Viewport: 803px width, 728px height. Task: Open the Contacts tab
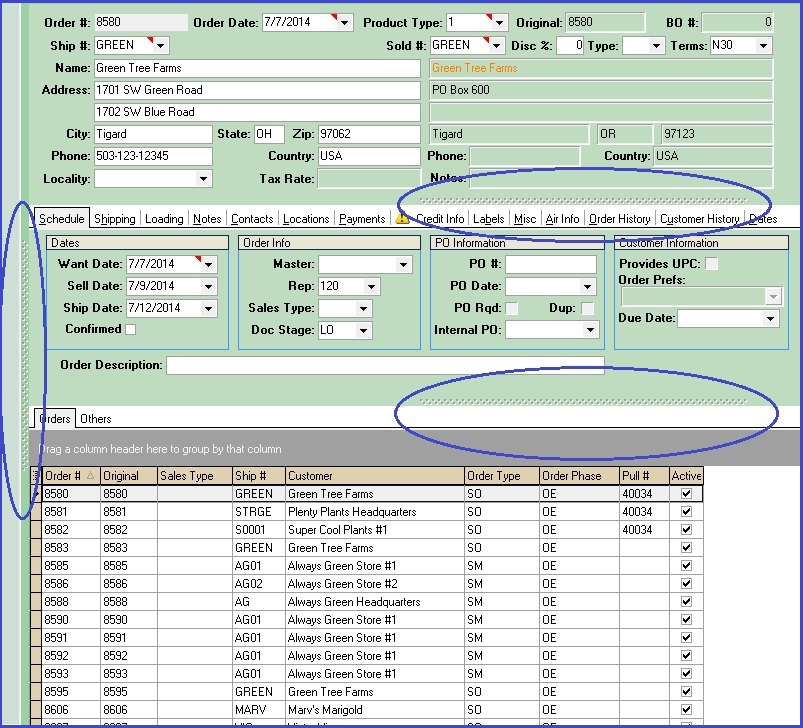point(252,219)
